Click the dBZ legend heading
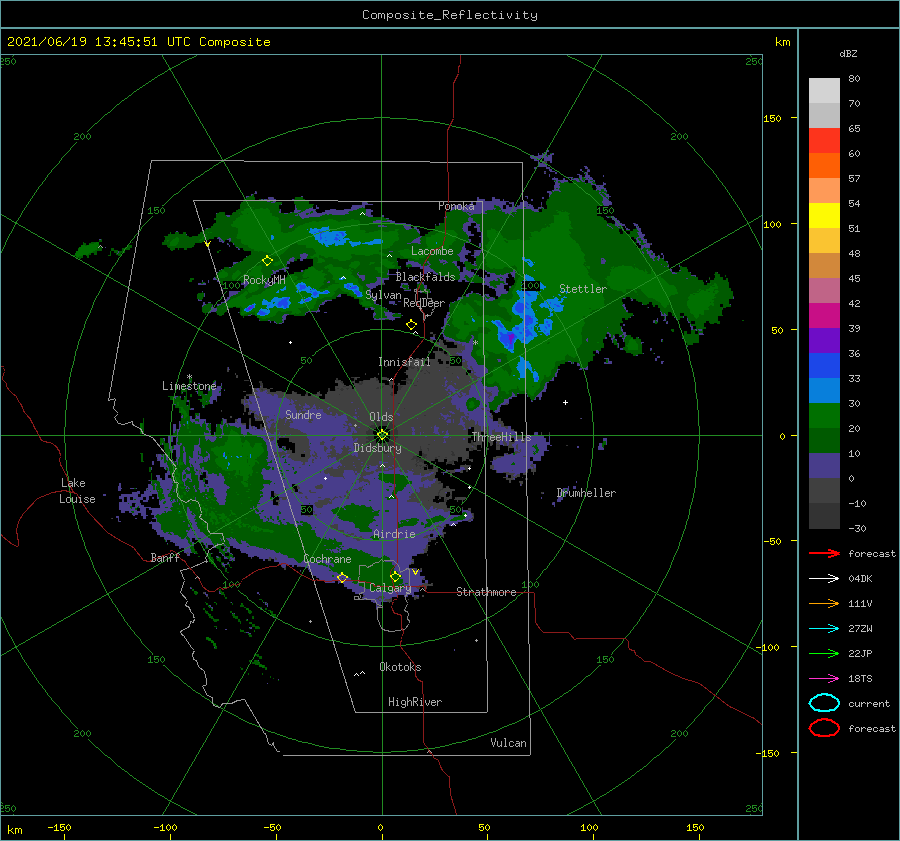 tap(848, 54)
